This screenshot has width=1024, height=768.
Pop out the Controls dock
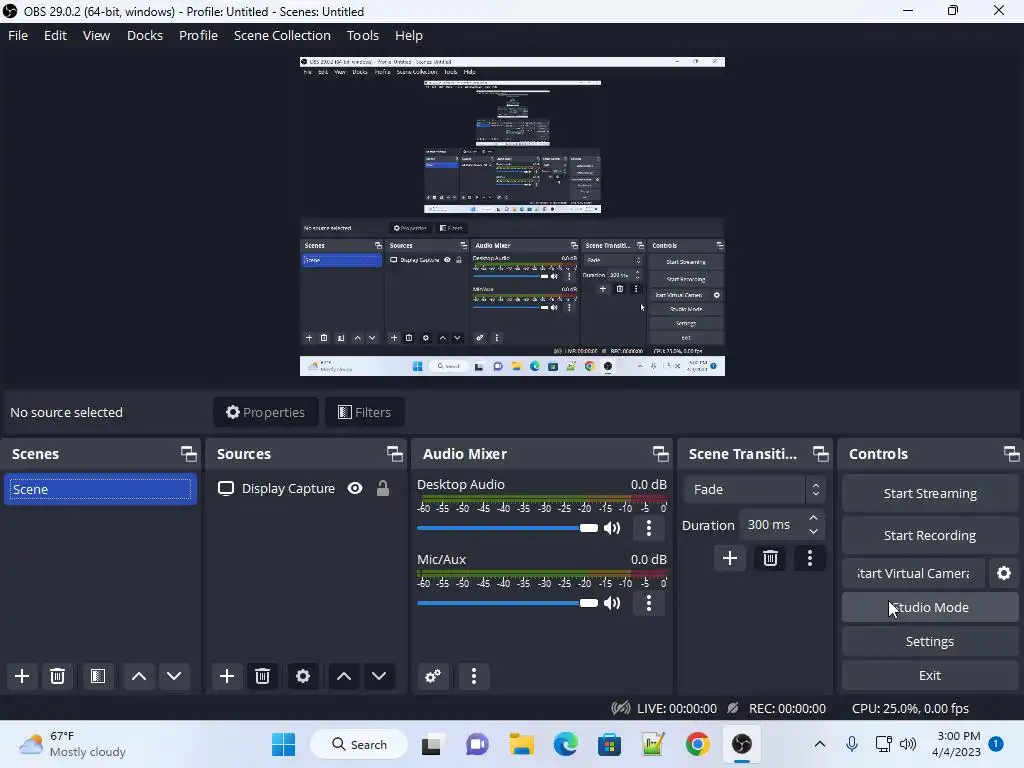click(x=1011, y=454)
